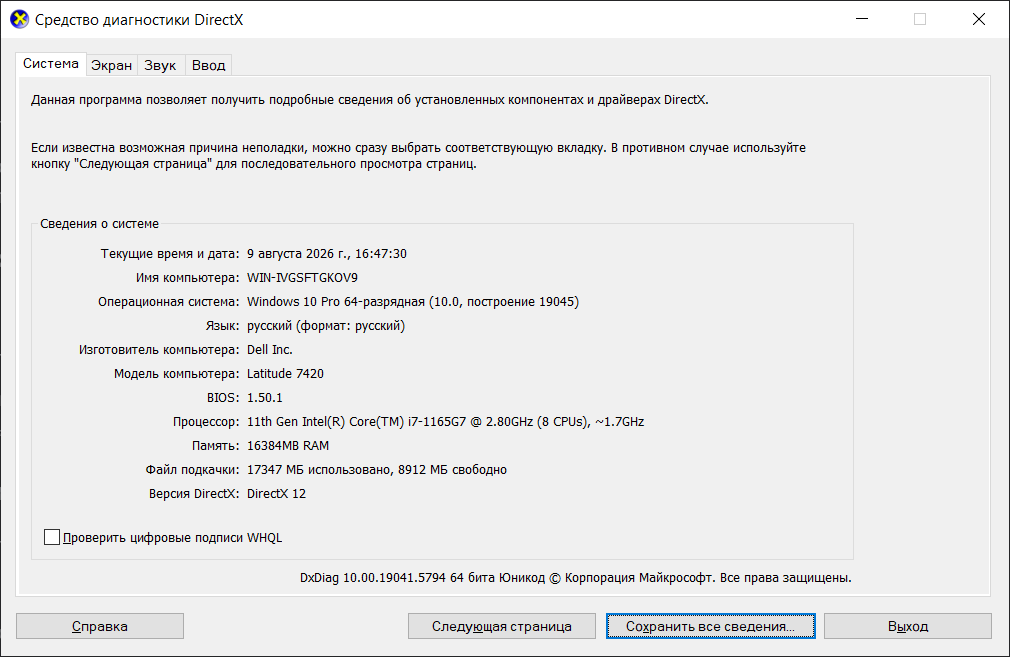
Task: Click BIOS version 1.50.1
Action: coord(265,397)
